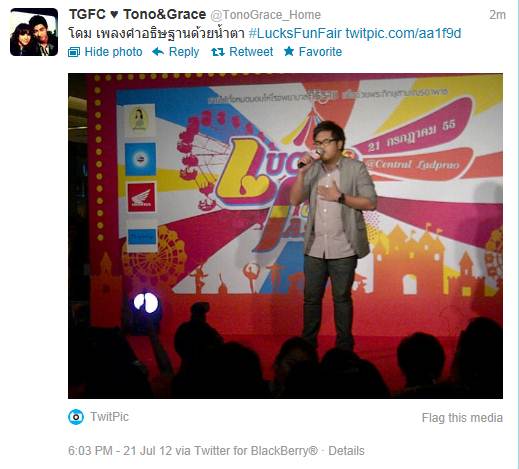The height and width of the screenshot is (469, 519).
Task: Click the TwitPic logo icon below photo
Action: [x=76, y=417]
